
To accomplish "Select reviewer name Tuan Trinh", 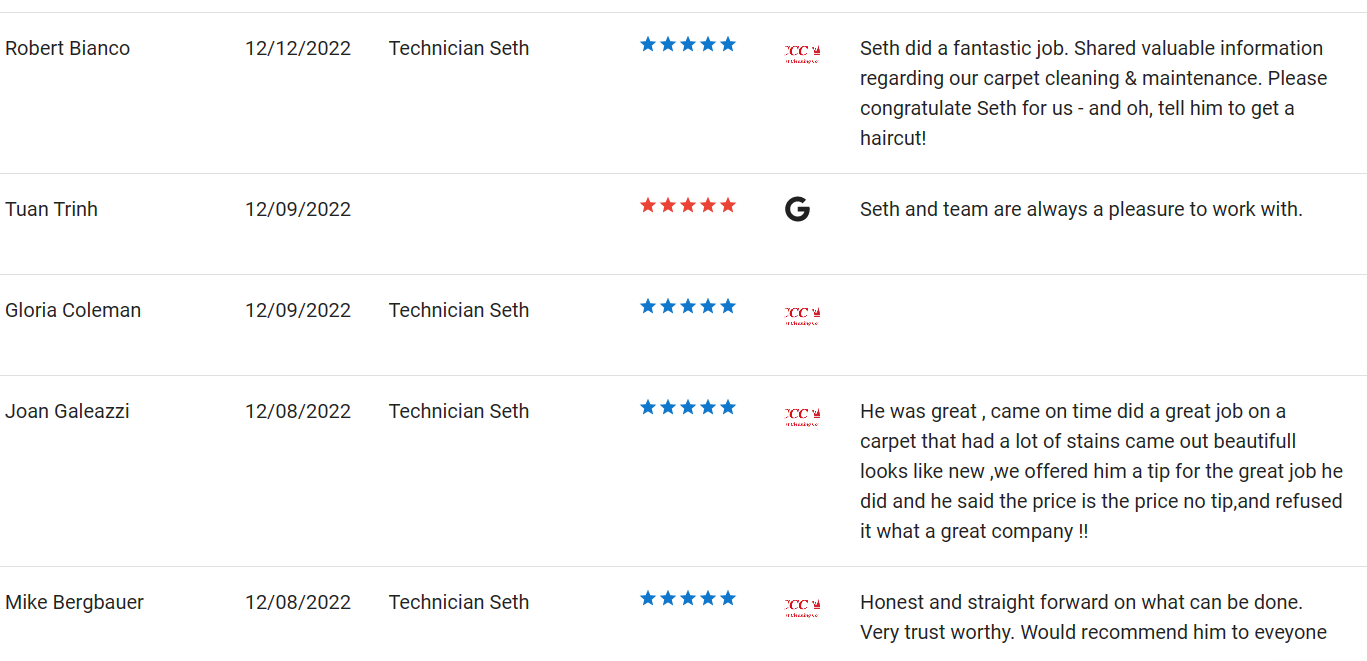I will click(51, 209).
